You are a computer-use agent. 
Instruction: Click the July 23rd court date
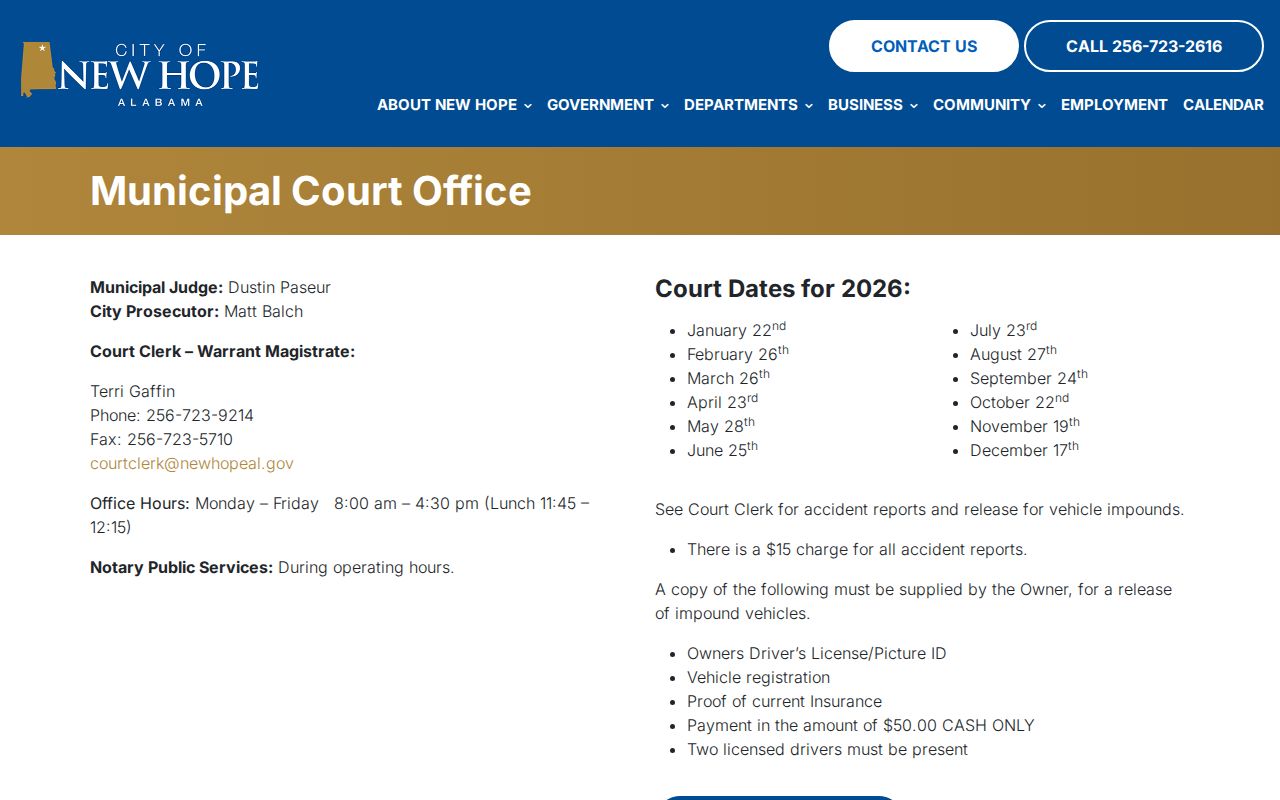click(1003, 330)
